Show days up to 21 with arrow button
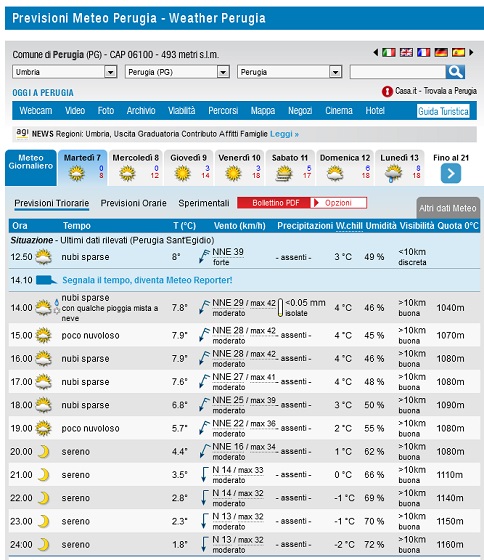Screen dimensions: 484x560 [451, 173]
